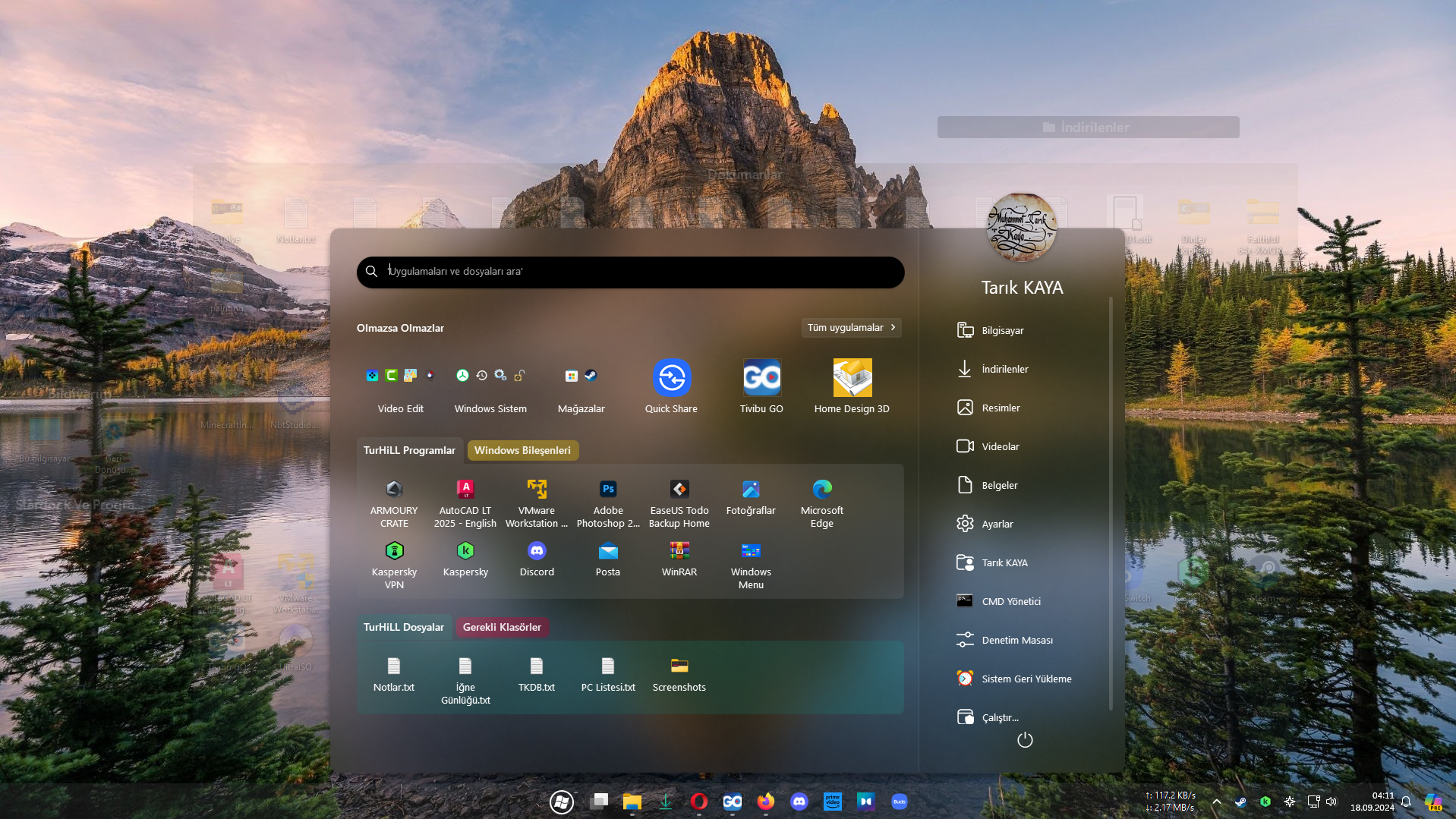Open İğne Günlüğü.txt file
Viewport: 1456px width, 819px height.
pyautogui.click(x=465, y=680)
